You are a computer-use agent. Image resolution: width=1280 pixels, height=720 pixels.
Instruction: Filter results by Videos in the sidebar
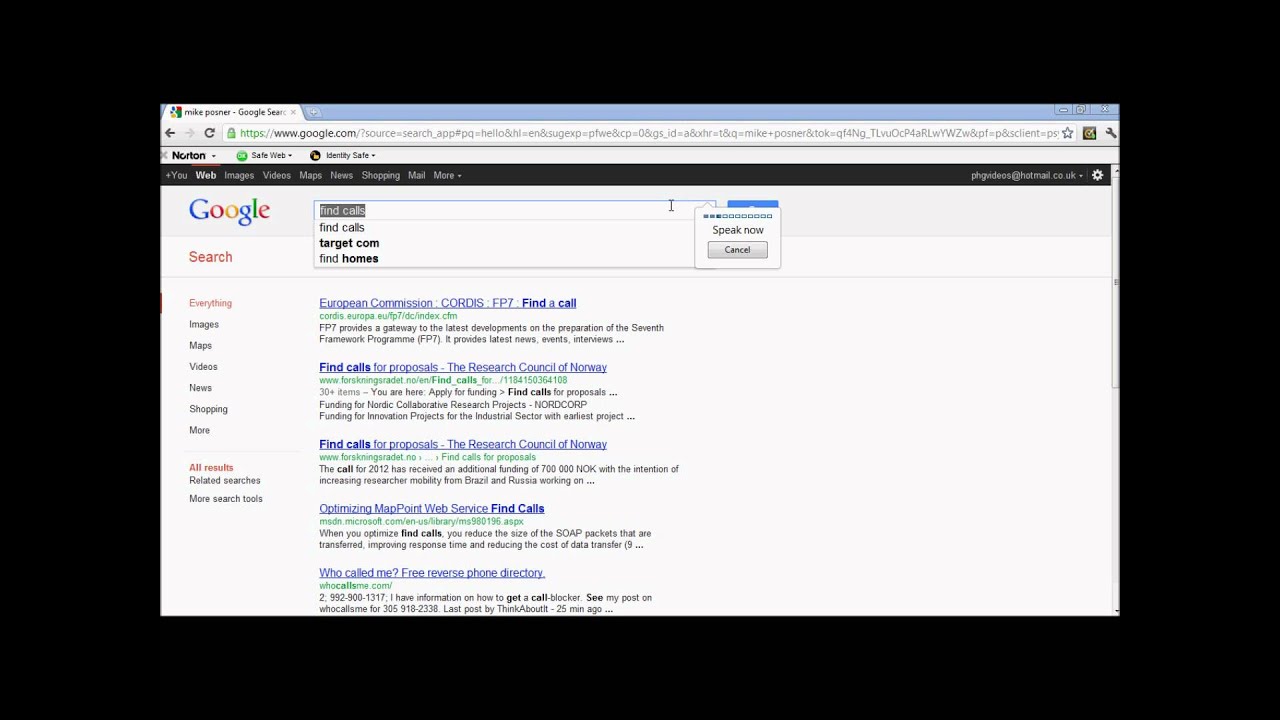click(203, 367)
